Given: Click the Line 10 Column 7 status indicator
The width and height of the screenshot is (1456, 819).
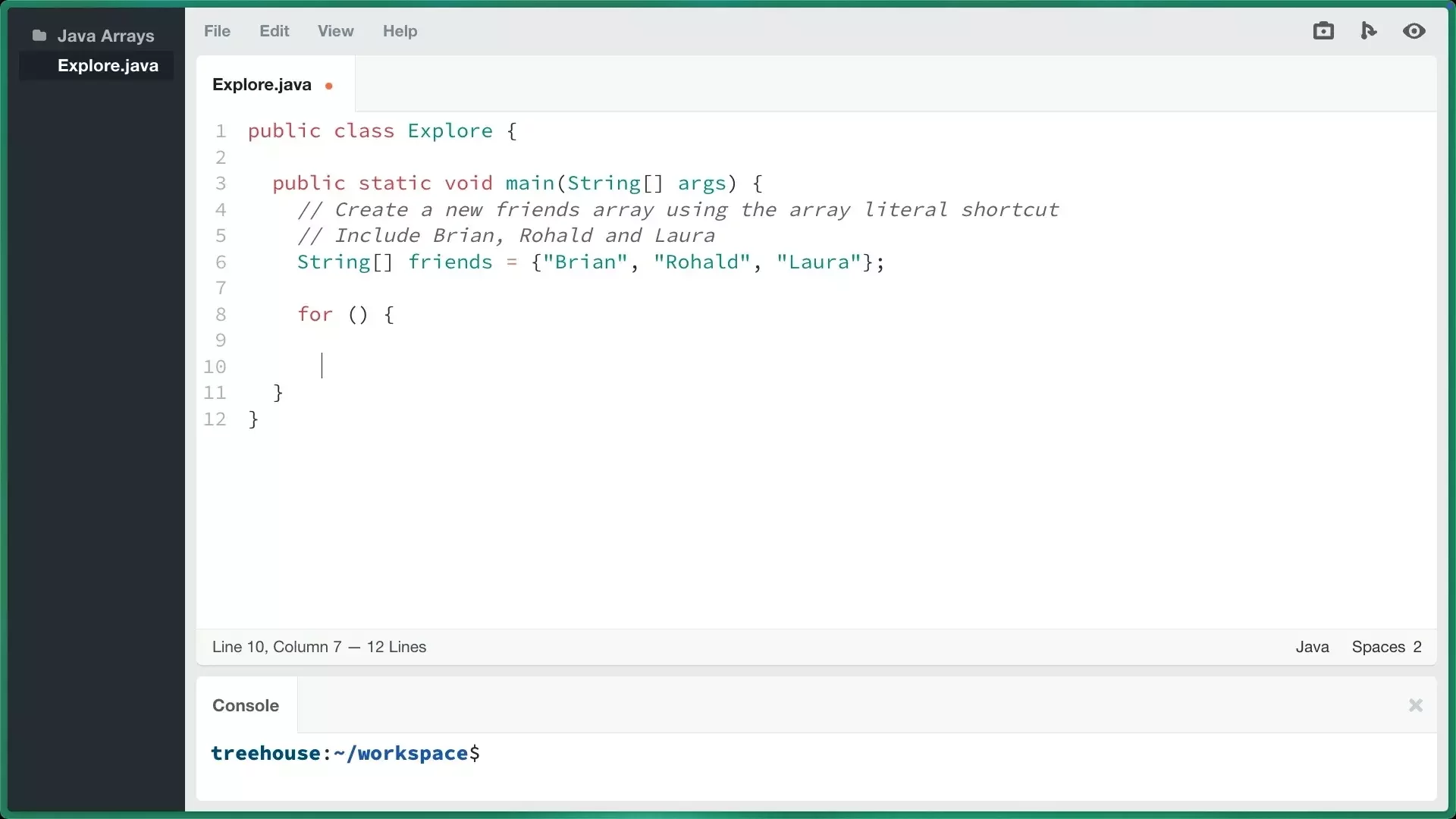Looking at the screenshot, I should pyautogui.click(x=318, y=647).
